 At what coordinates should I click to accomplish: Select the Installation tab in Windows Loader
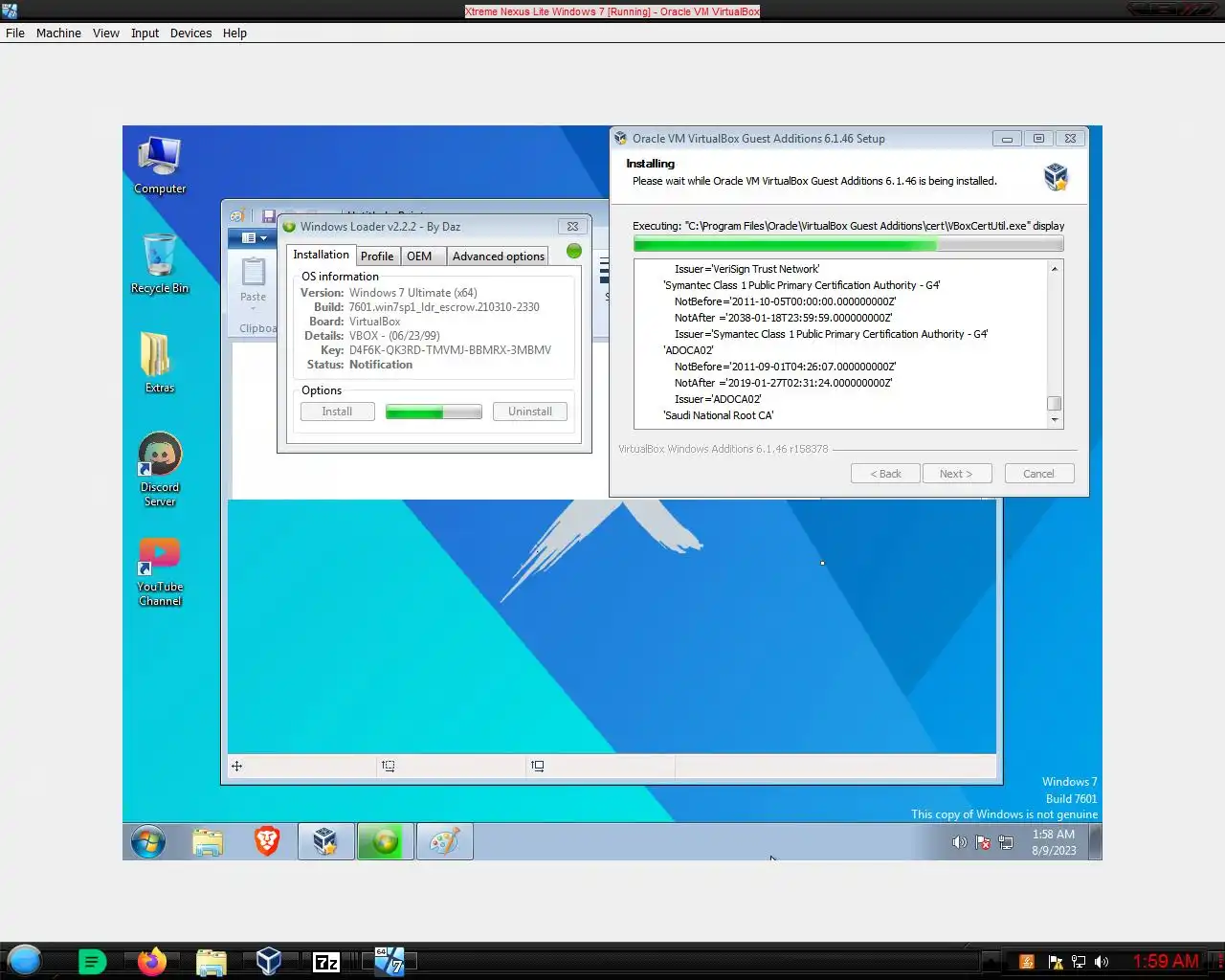coord(321,255)
